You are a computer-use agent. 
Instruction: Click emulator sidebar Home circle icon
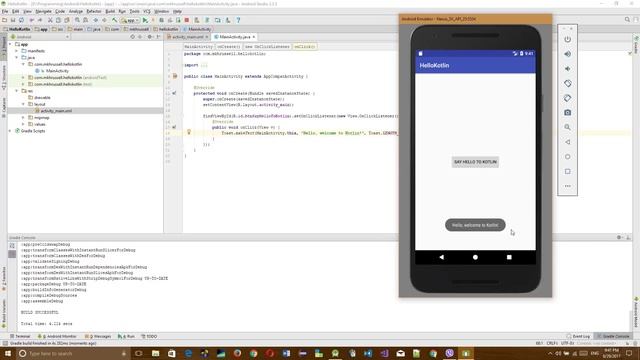[567, 157]
